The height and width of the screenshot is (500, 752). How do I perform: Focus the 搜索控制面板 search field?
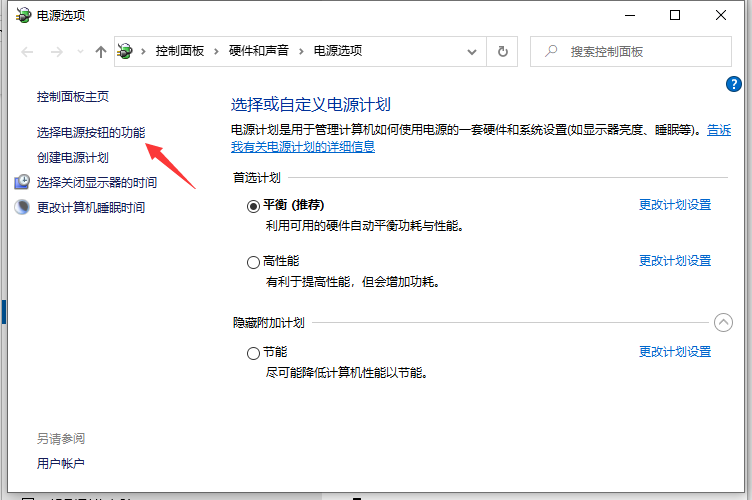point(631,51)
